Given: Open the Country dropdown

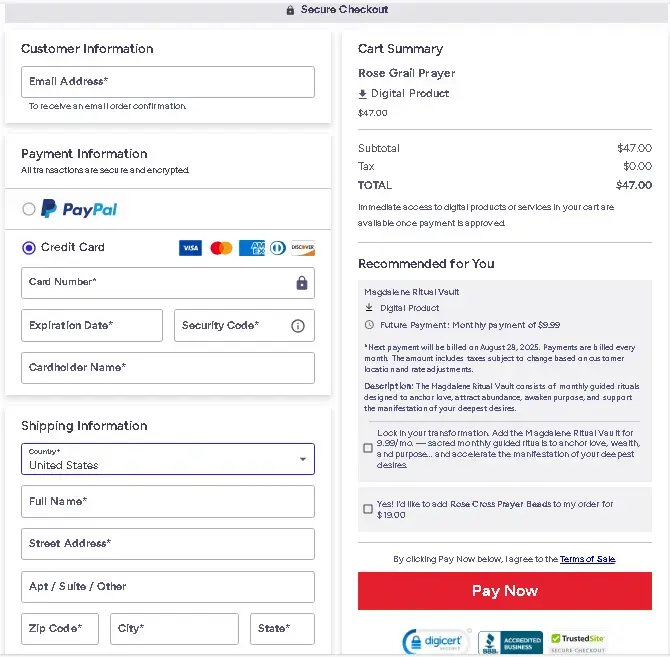Looking at the screenshot, I should pos(168,459).
